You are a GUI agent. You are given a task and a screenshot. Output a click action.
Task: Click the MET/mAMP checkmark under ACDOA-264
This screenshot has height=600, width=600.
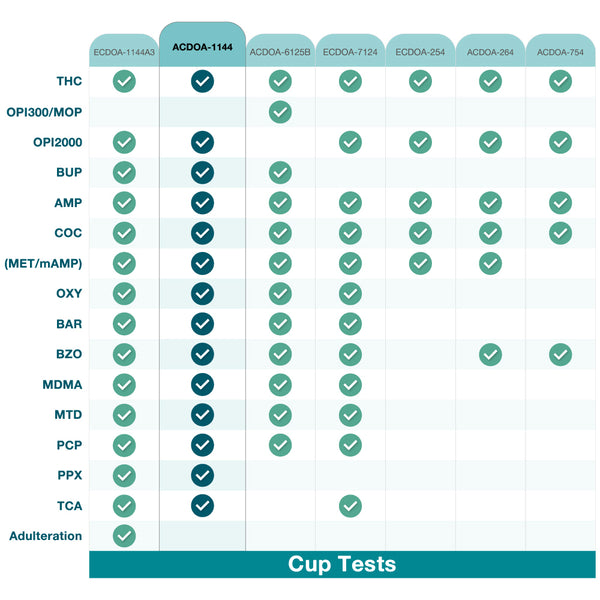pos(490,263)
